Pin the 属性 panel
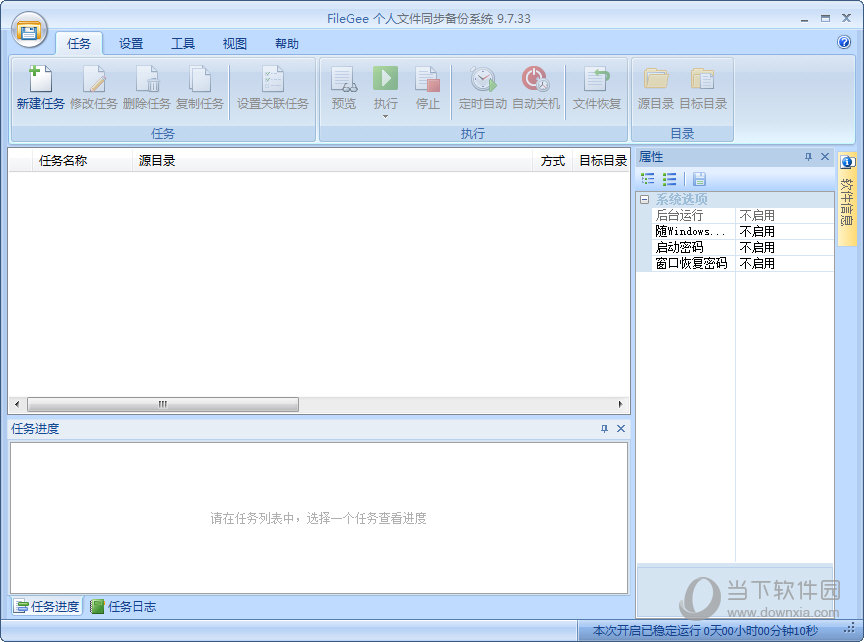 (x=808, y=157)
